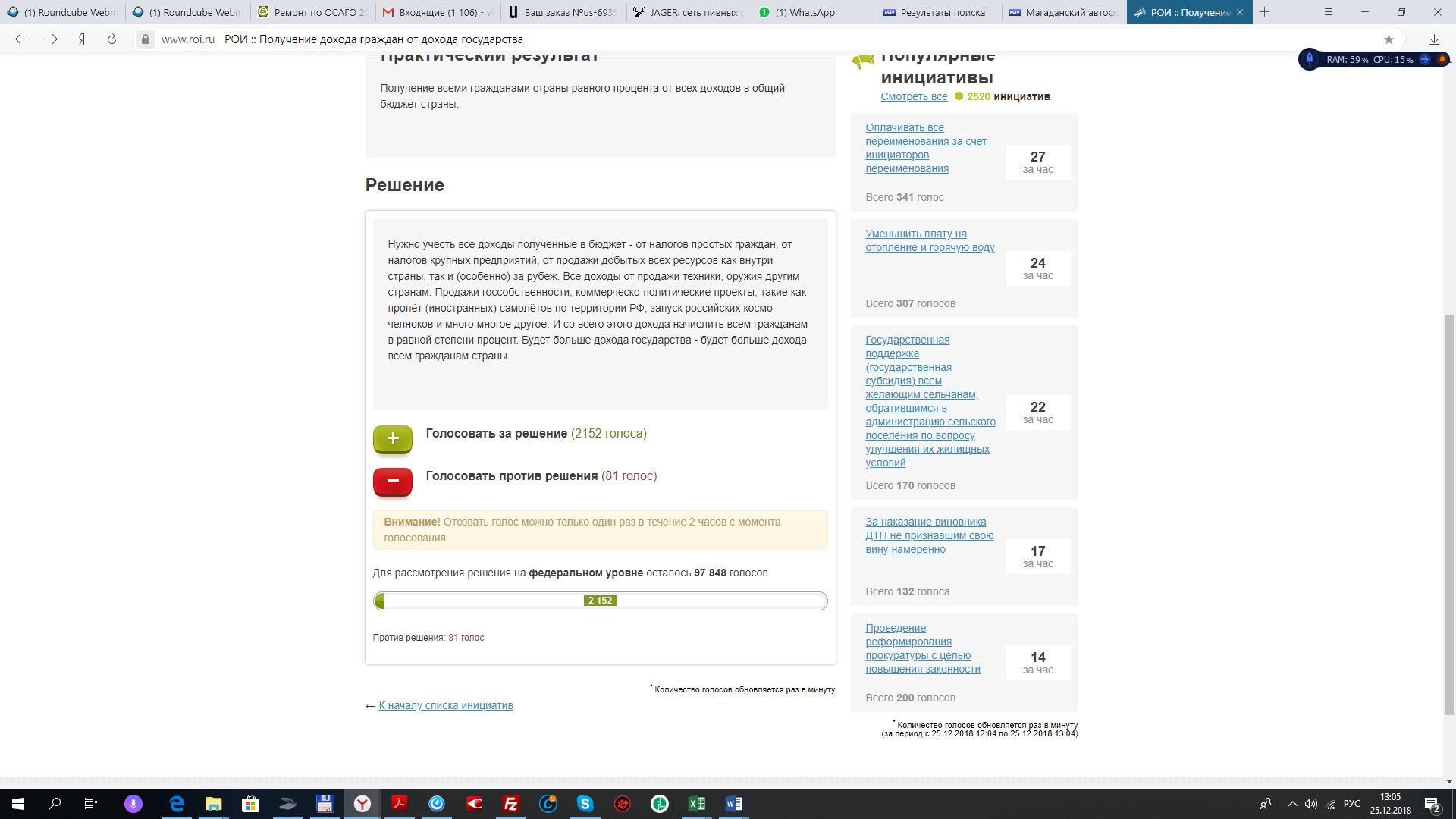Open new tab with plus button
1456x819 pixels.
point(1264,12)
